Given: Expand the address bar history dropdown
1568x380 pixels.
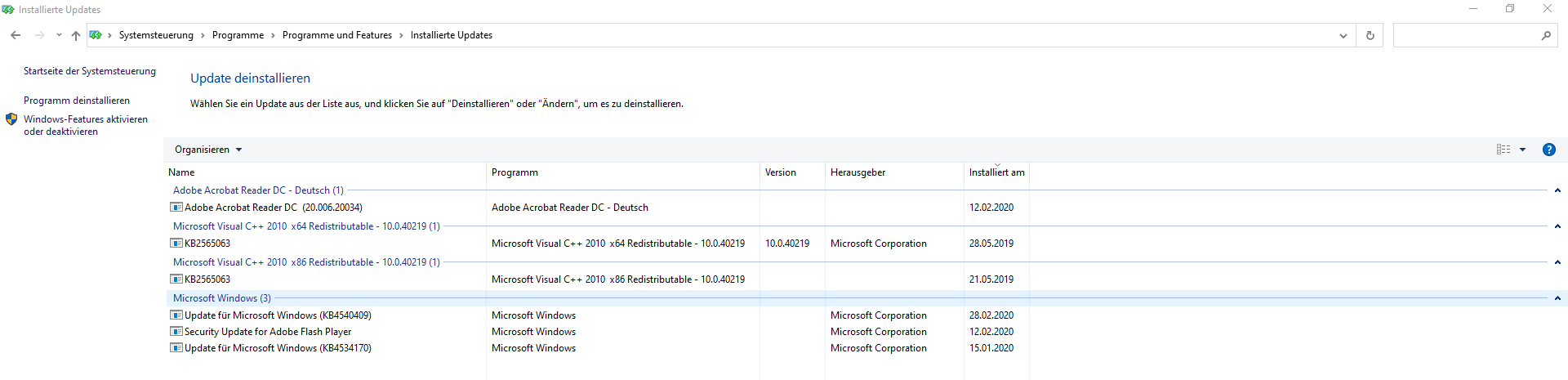Looking at the screenshot, I should pos(1343,36).
